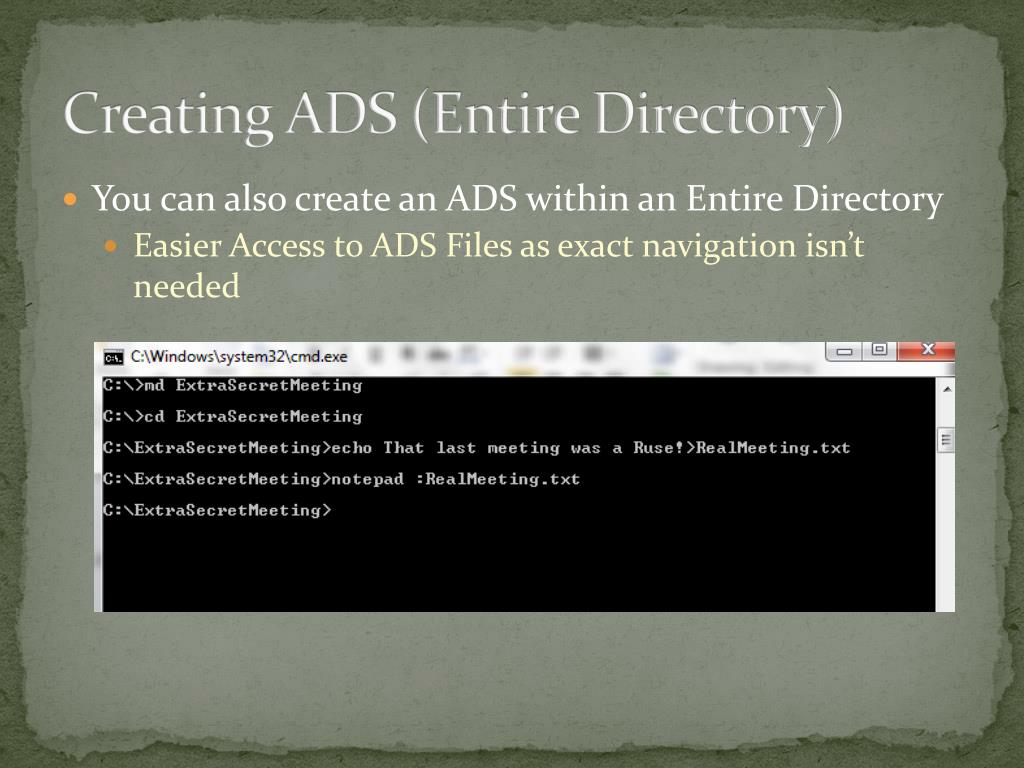
Task: Click the 'notepad :RealMeeting.txt' command line
Action: coord(341,479)
